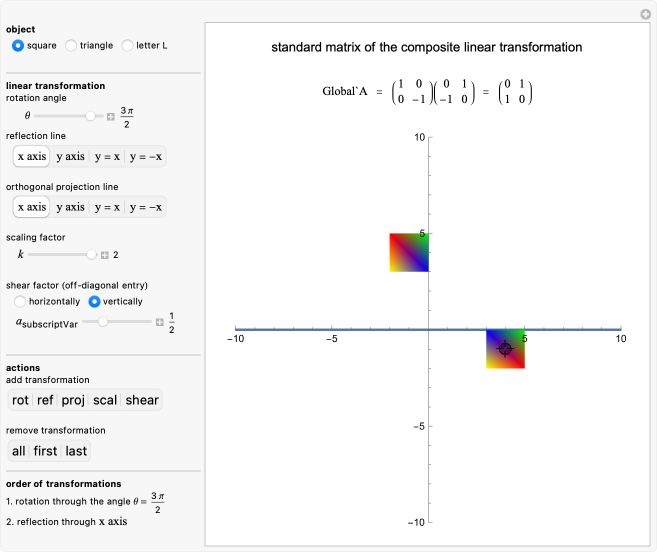Set shear direction to horizontally
Image resolution: width=657 pixels, height=553 pixels.
click(20, 301)
